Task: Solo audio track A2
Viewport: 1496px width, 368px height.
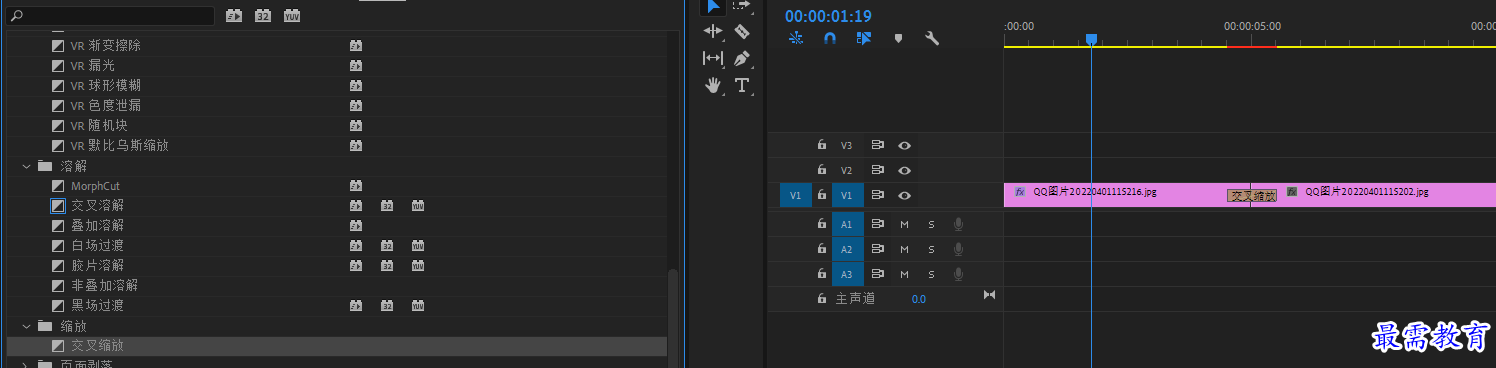Action: pyautogui.click(x=931, y=249)
